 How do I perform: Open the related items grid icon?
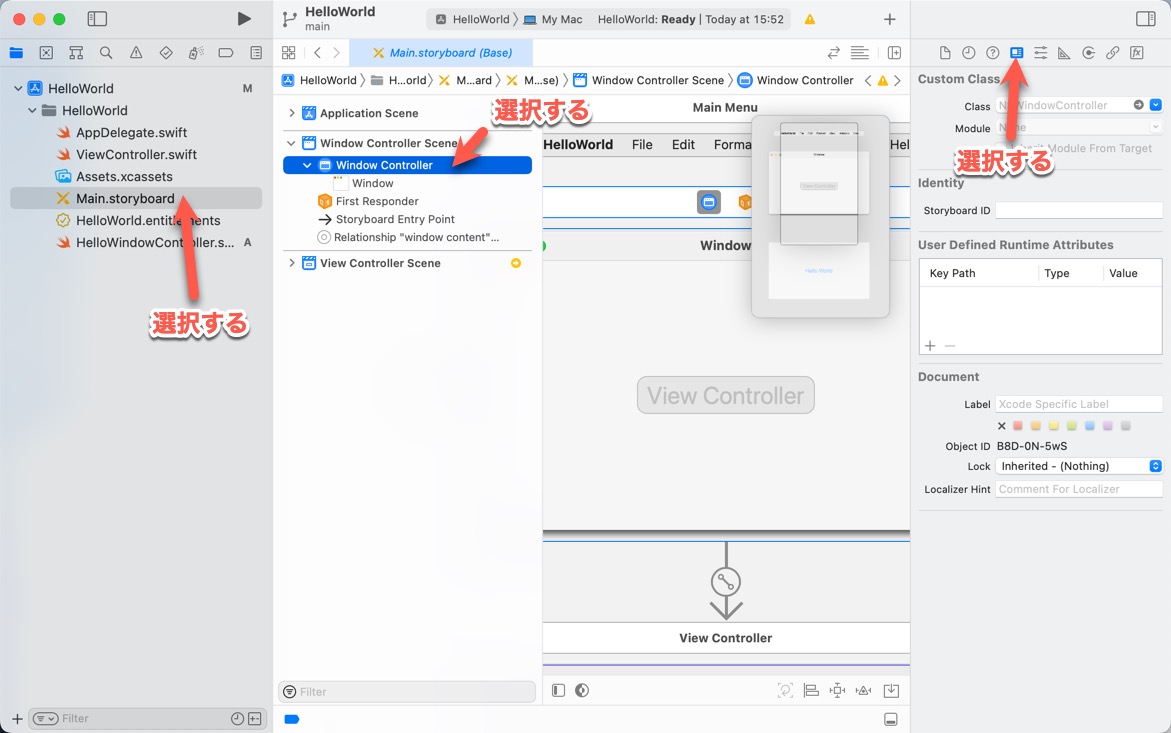(x=288, y=52)
